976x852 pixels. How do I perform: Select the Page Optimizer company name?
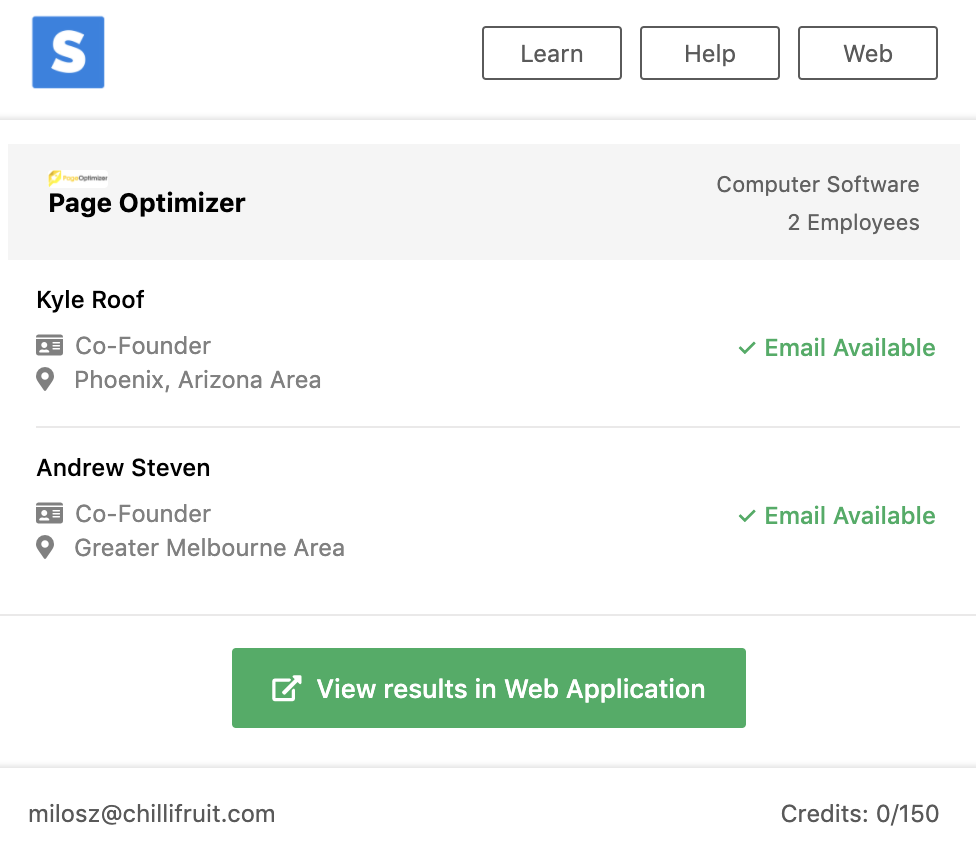click(x=147, y=204)
